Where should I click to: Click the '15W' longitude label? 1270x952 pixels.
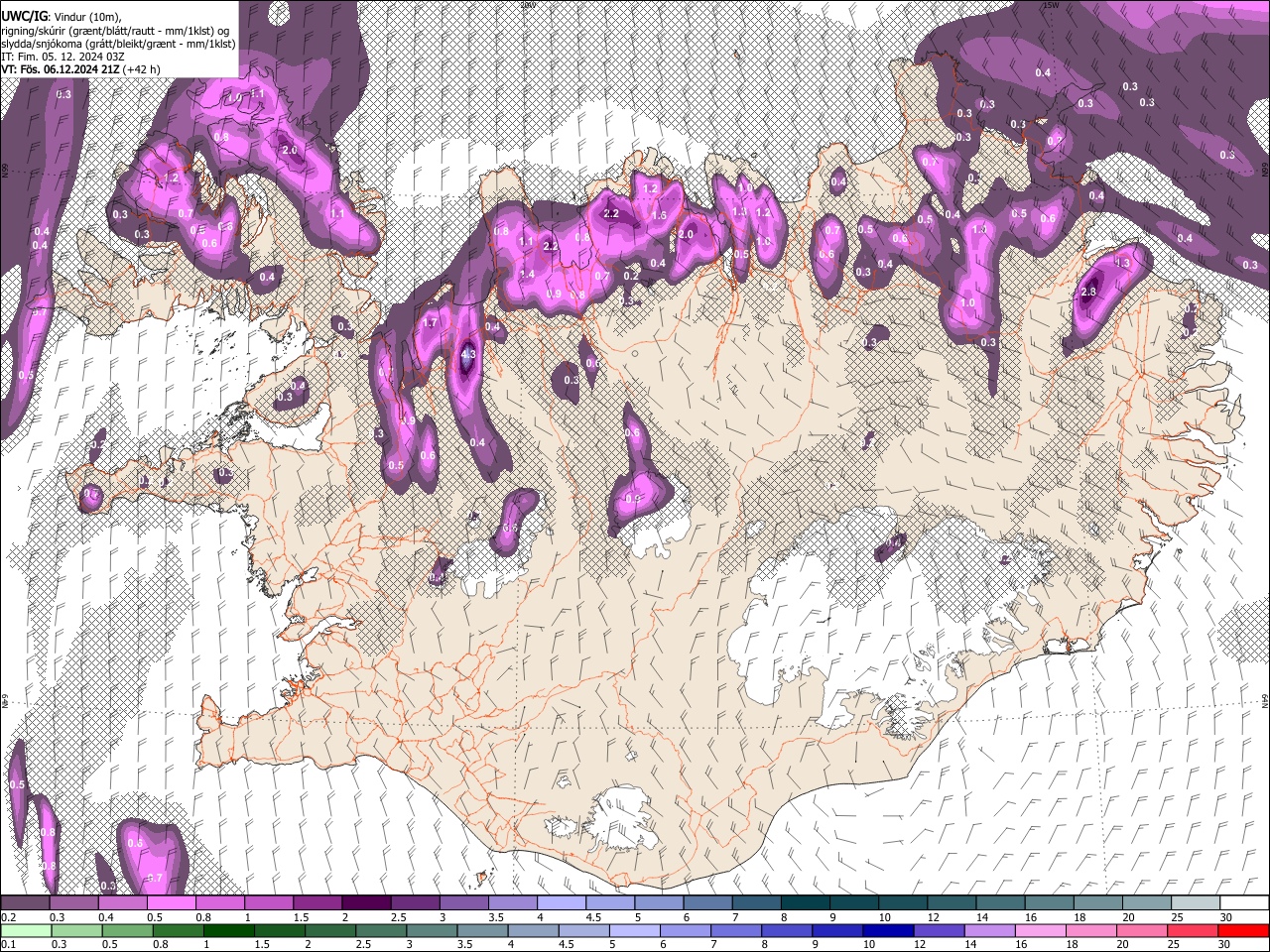pos(1050,5)
